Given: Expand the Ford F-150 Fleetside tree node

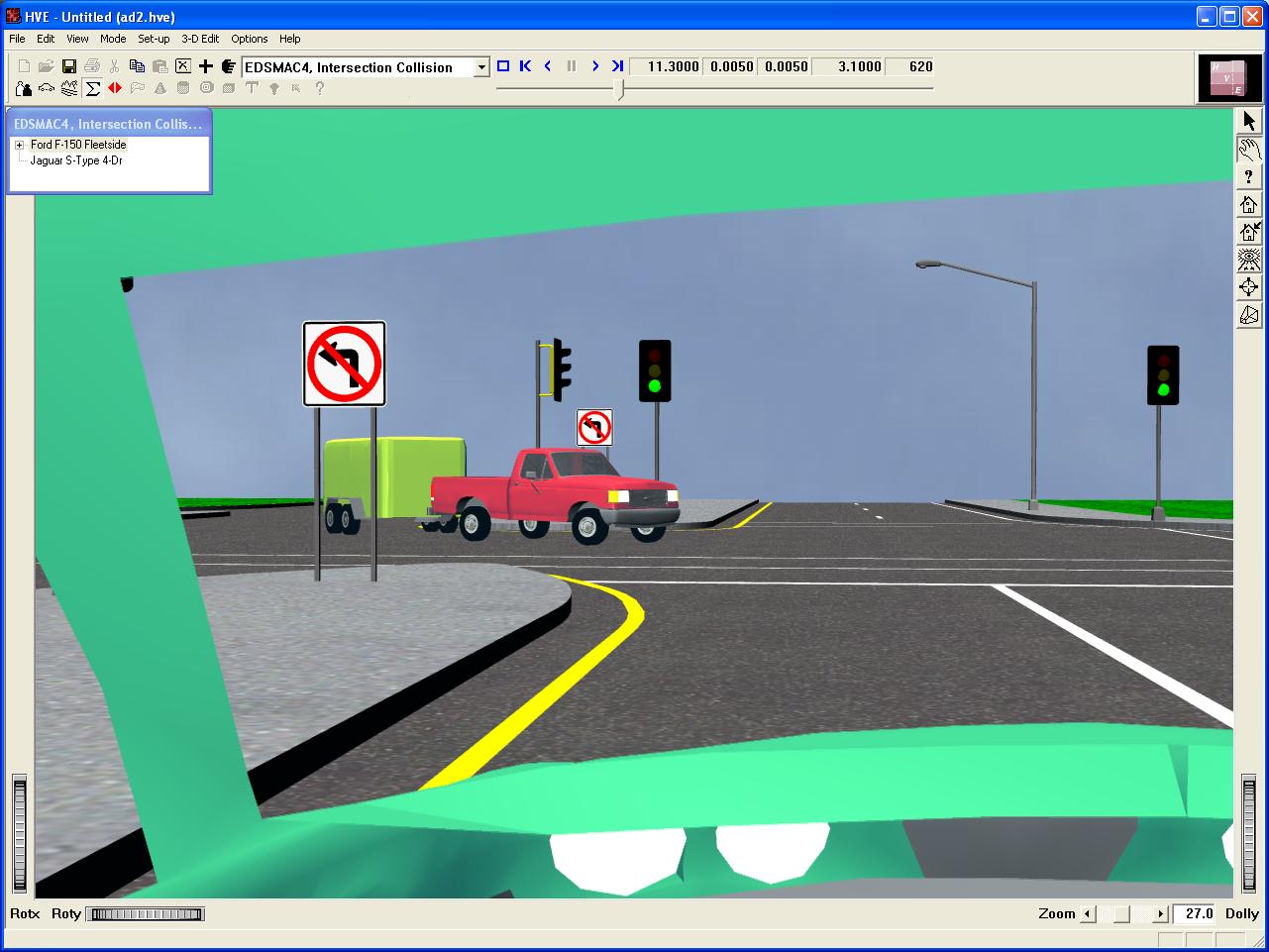Looking at the screenshot, I should coord(19,145).
